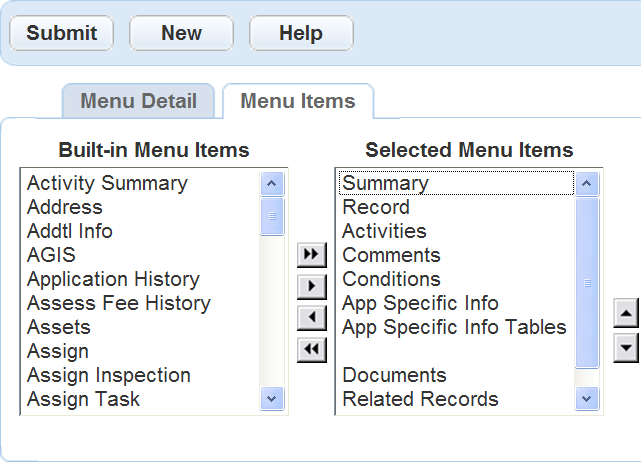641x466 pixels.
Task: Select App Specific Info Tables entry
Action: [x=454, y=327]
